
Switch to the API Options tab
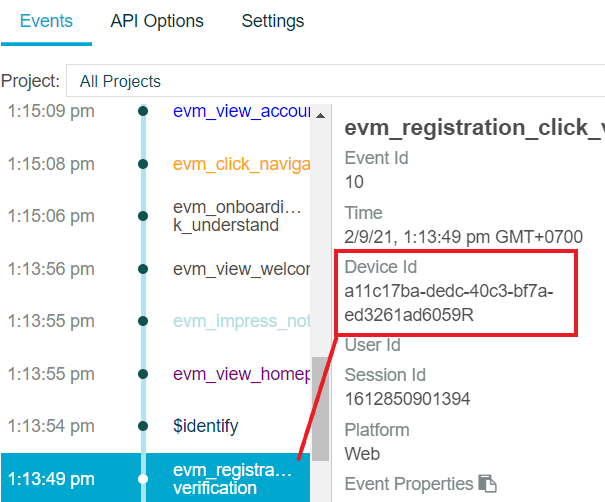157,21
